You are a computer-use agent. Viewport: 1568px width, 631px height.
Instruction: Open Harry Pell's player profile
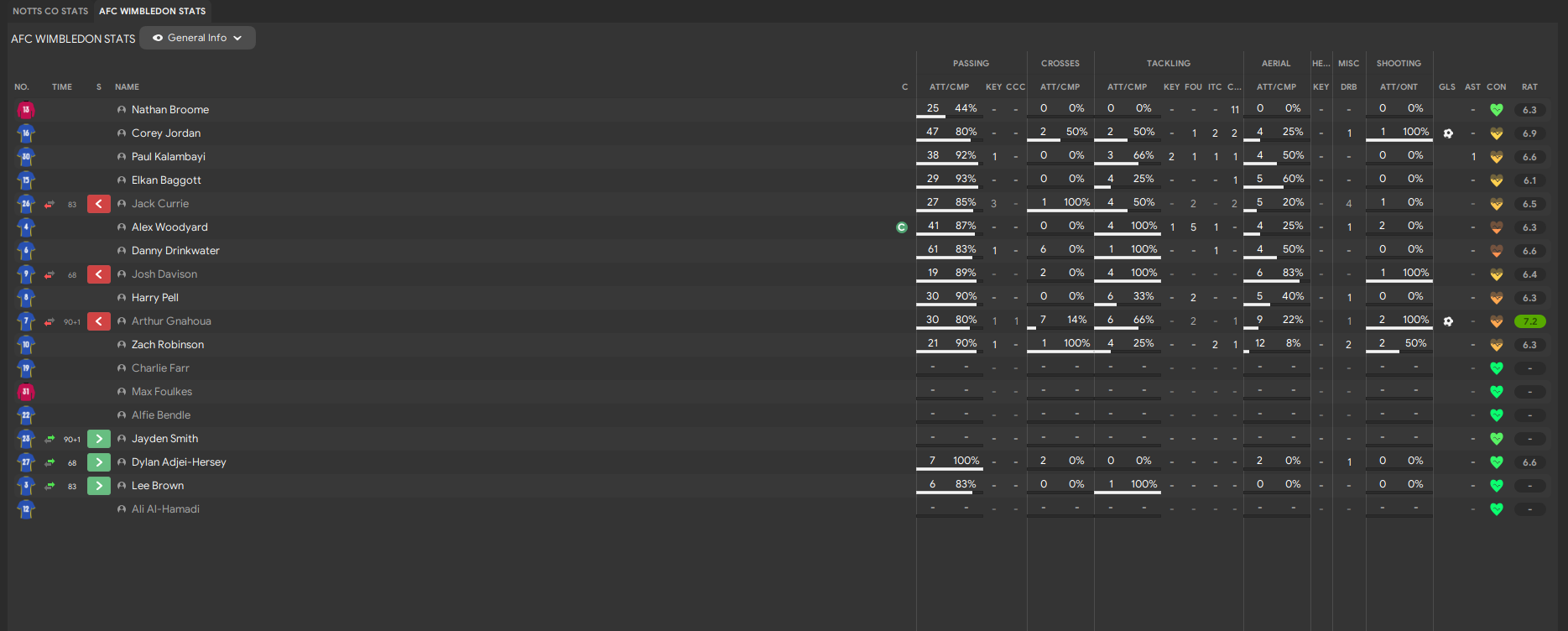coord(155,298)
